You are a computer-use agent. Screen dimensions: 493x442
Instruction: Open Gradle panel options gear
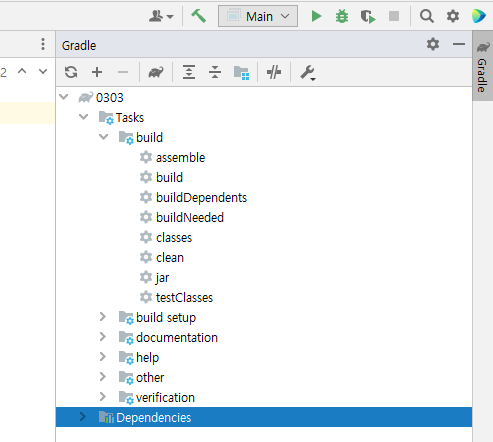coord(433,44)
